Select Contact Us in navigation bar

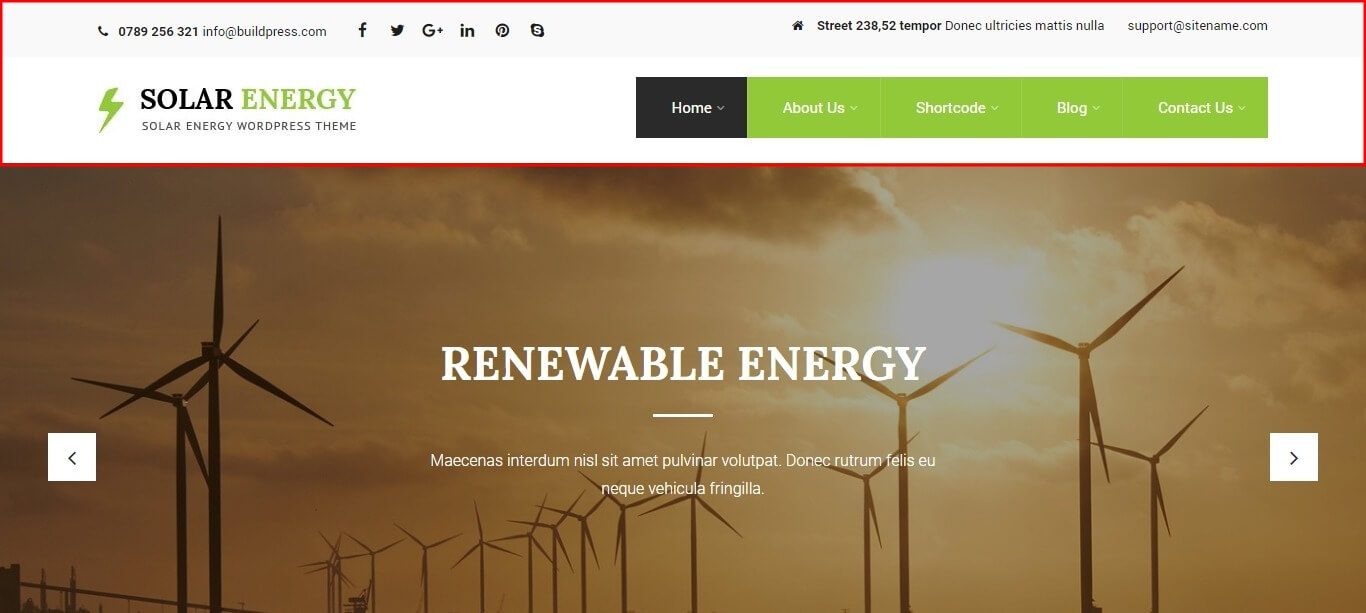1200,108
